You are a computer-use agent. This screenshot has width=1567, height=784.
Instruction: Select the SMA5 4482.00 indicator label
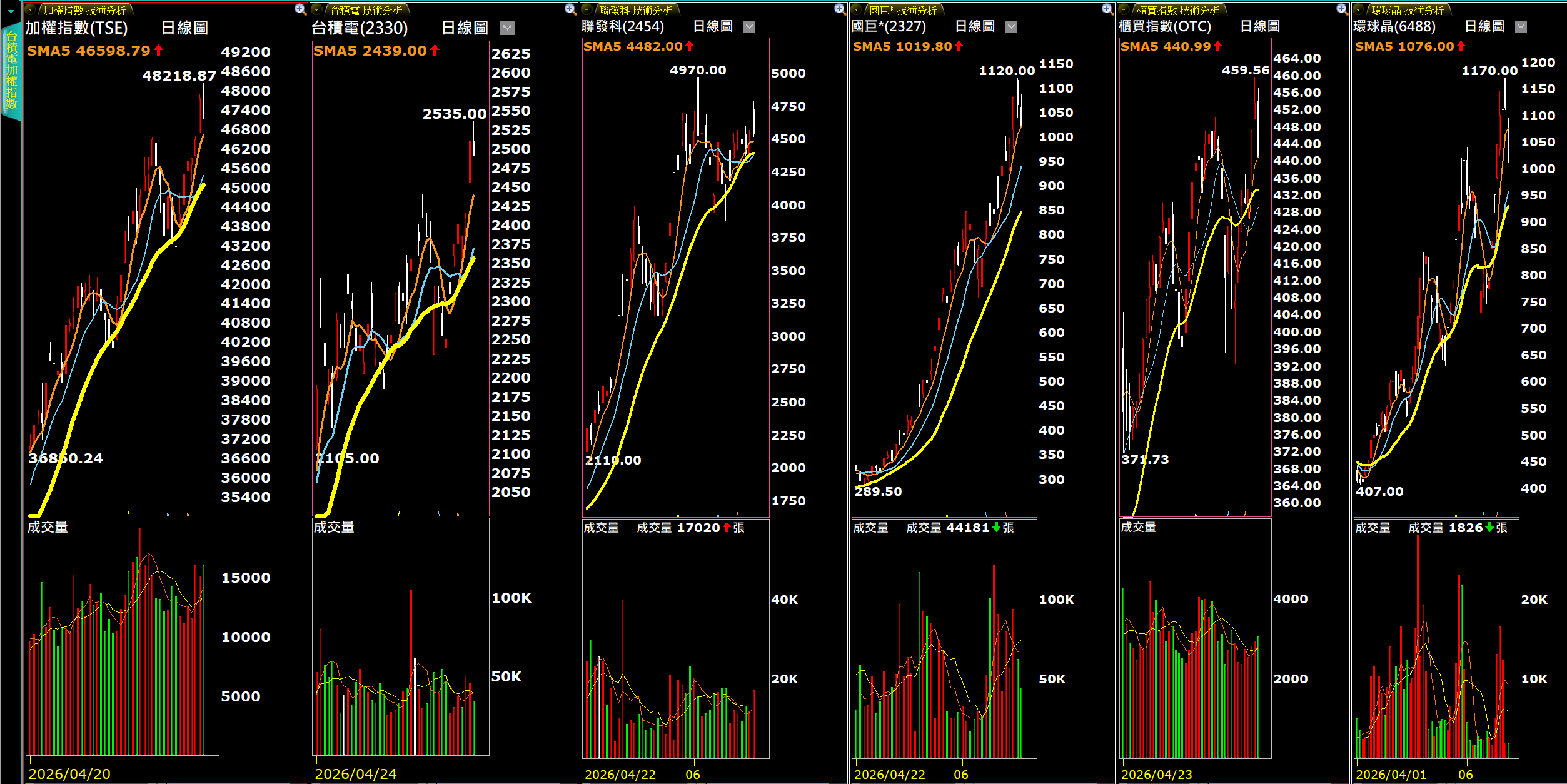[638, 46]
